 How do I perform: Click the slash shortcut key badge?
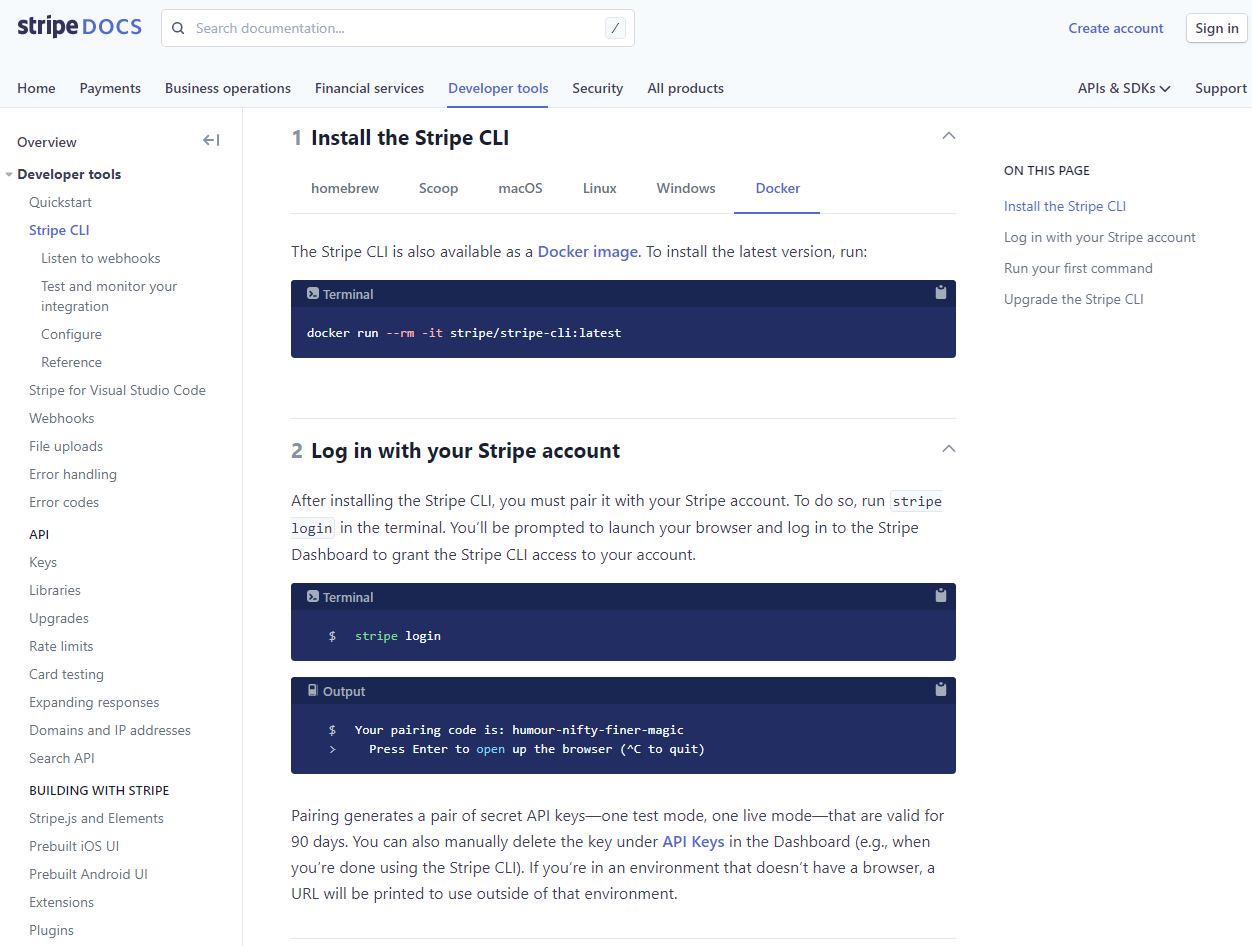615,28
